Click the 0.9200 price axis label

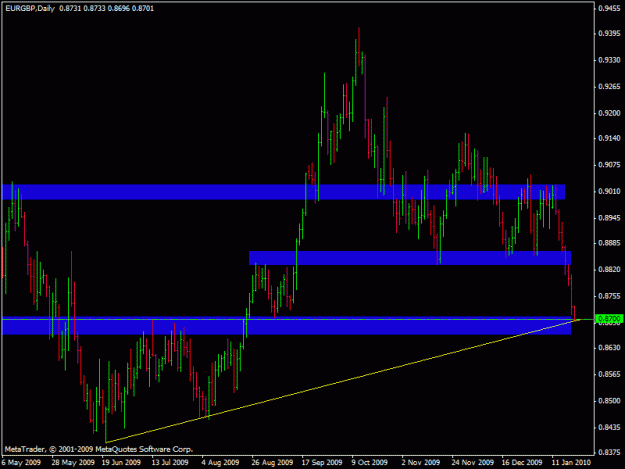pyautogui.click(x=609, y=114)
